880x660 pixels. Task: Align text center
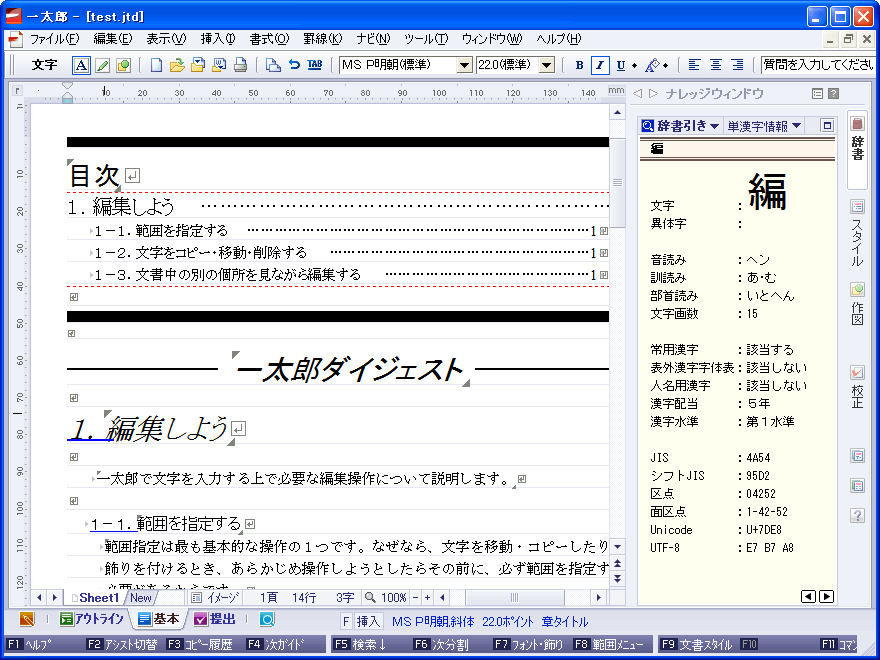click(716, 65)
